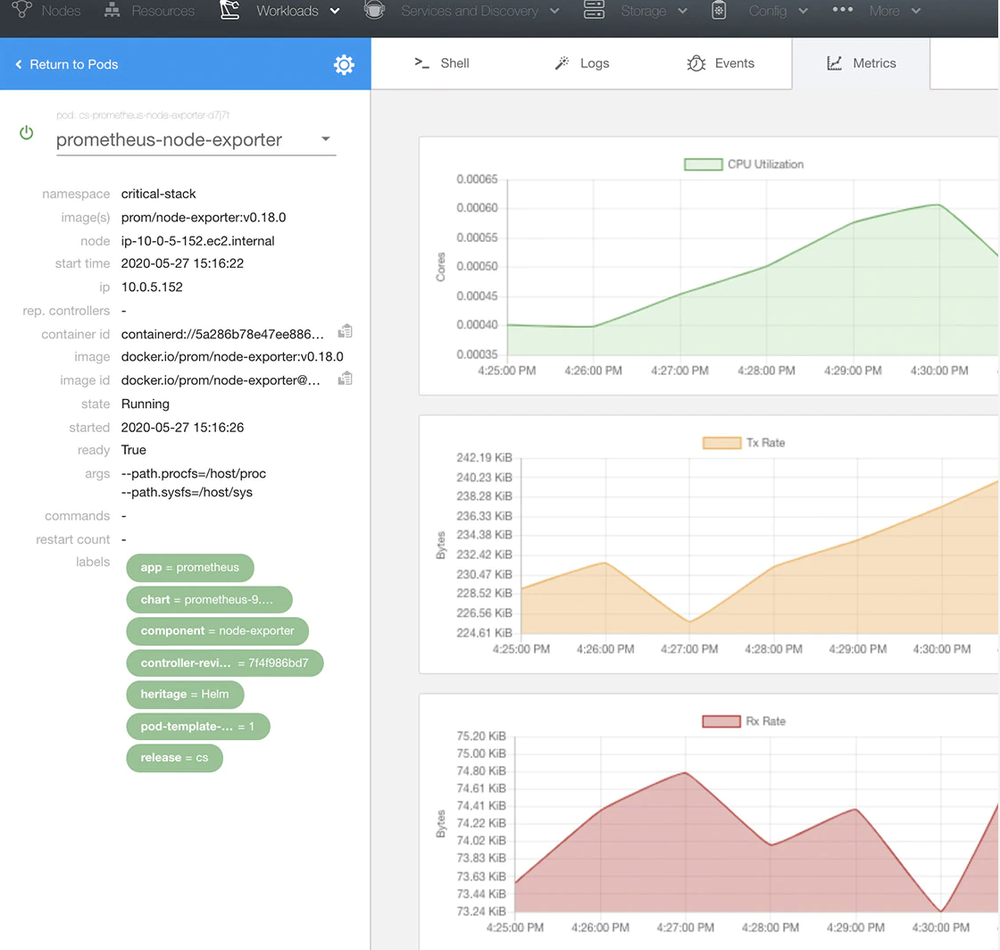Click the Resources icon in top nav
Image resolution: width=1000 pixels, height=950 pixels.
[112, 10]
